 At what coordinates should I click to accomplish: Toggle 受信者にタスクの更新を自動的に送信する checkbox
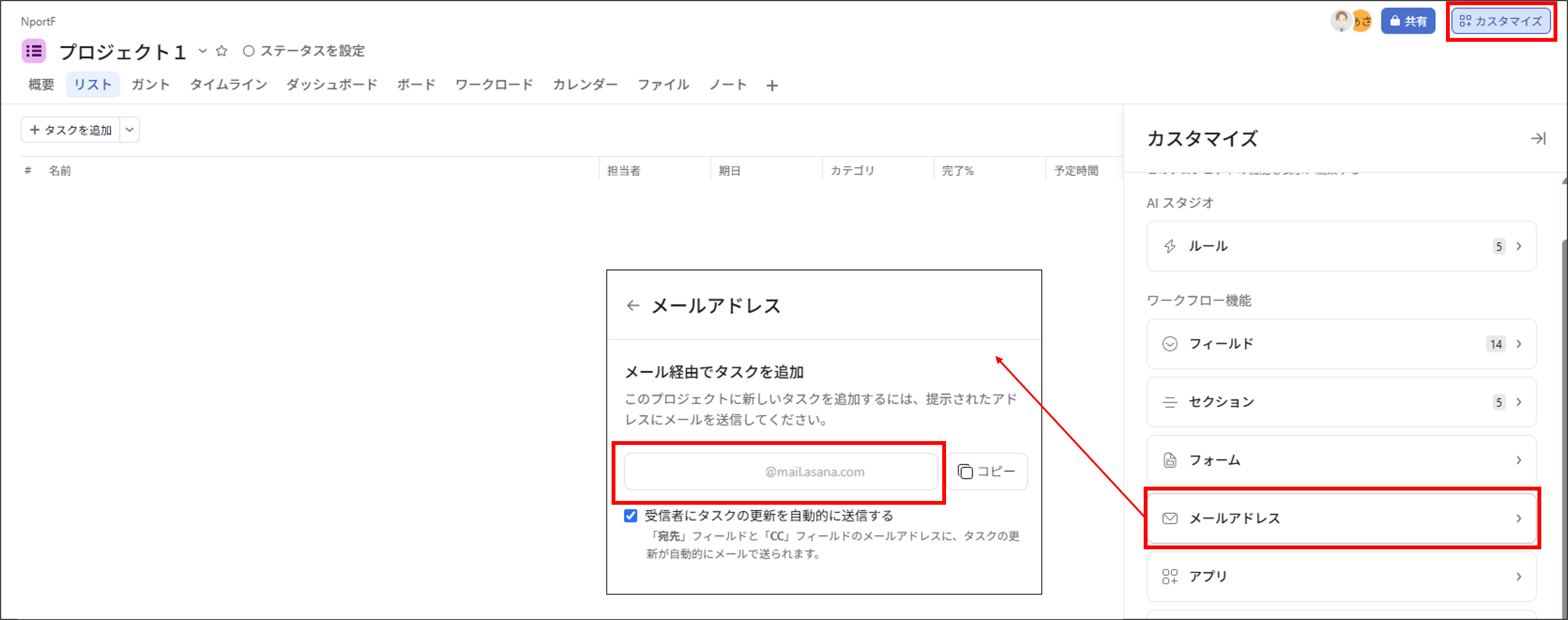point(631,516)
